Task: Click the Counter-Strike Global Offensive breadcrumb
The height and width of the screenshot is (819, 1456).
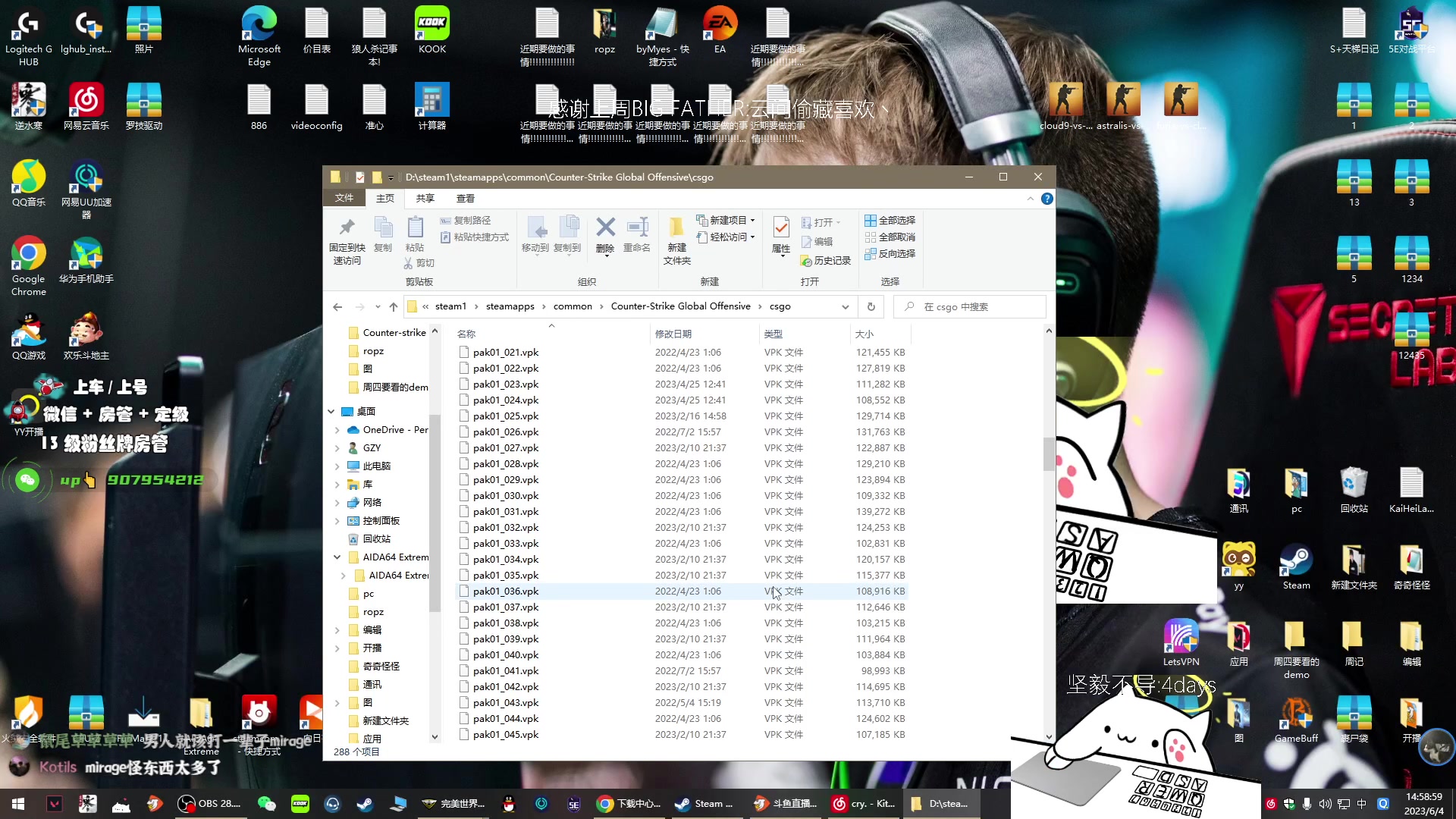Action: coord(680,306)
